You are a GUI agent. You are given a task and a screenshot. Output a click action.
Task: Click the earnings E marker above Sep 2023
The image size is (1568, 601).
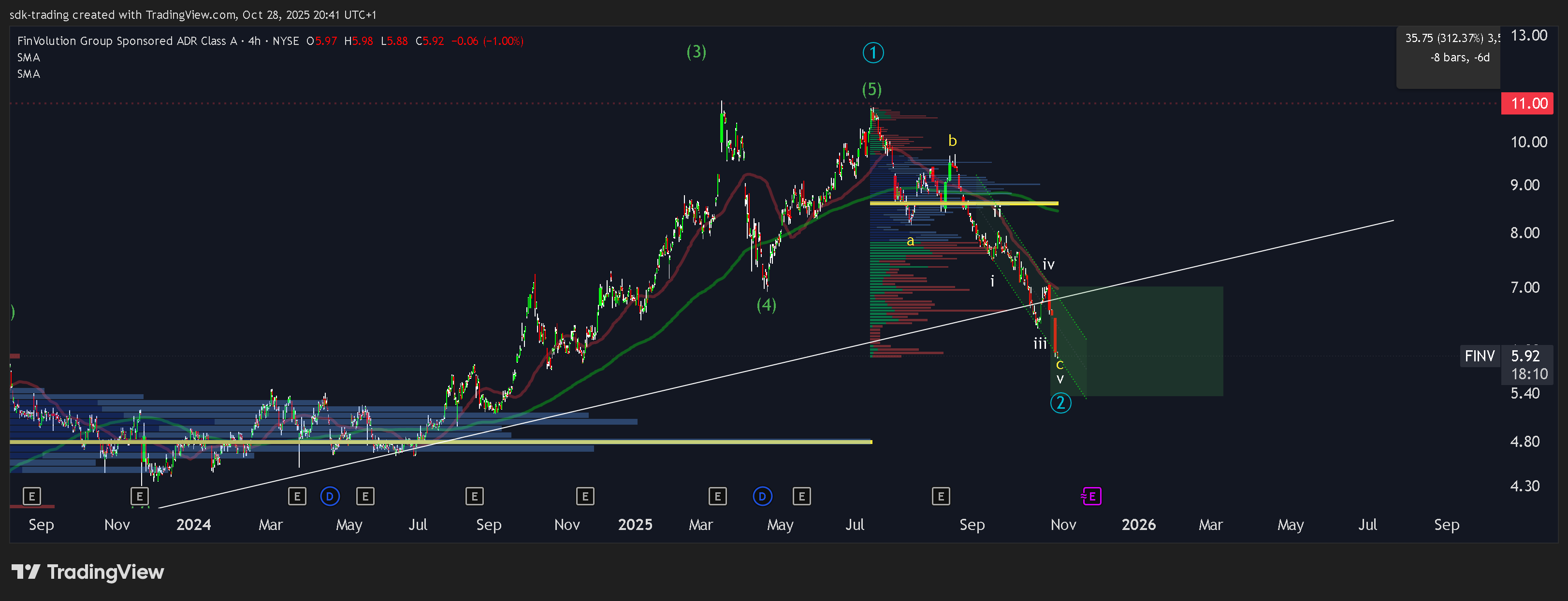click(x=31, y=496)
